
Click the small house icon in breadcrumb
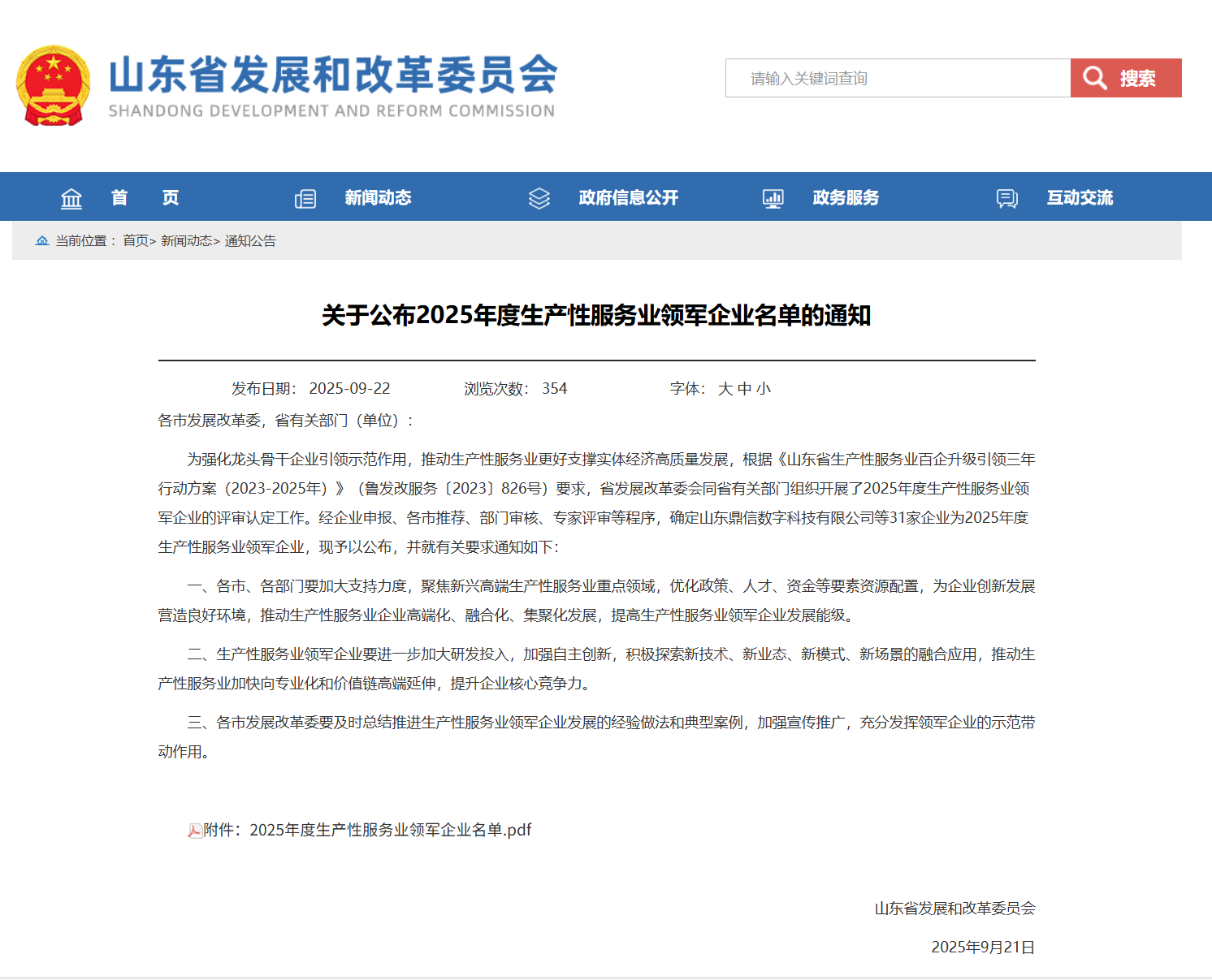click(42, 241)
